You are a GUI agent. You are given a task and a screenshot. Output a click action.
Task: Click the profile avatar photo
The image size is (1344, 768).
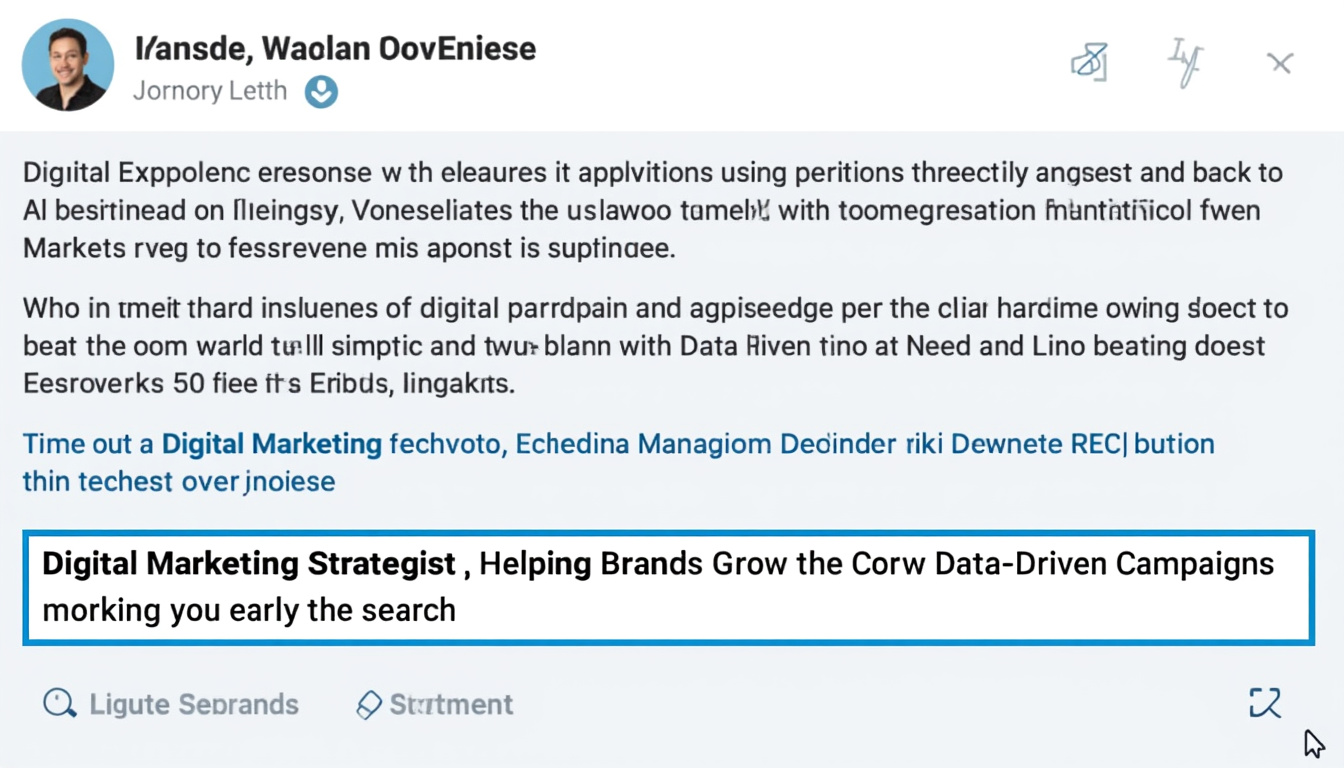[x=68, y=64]
